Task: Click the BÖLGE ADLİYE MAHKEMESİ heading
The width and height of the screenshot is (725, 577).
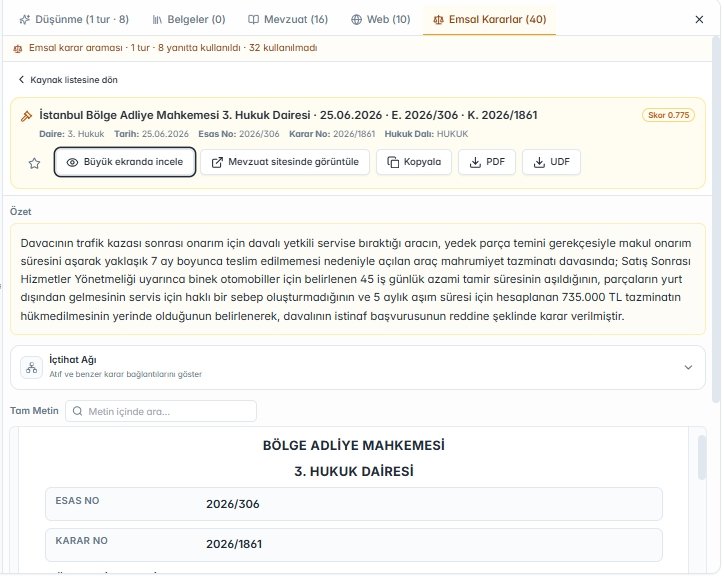Action: pos(354,445)
